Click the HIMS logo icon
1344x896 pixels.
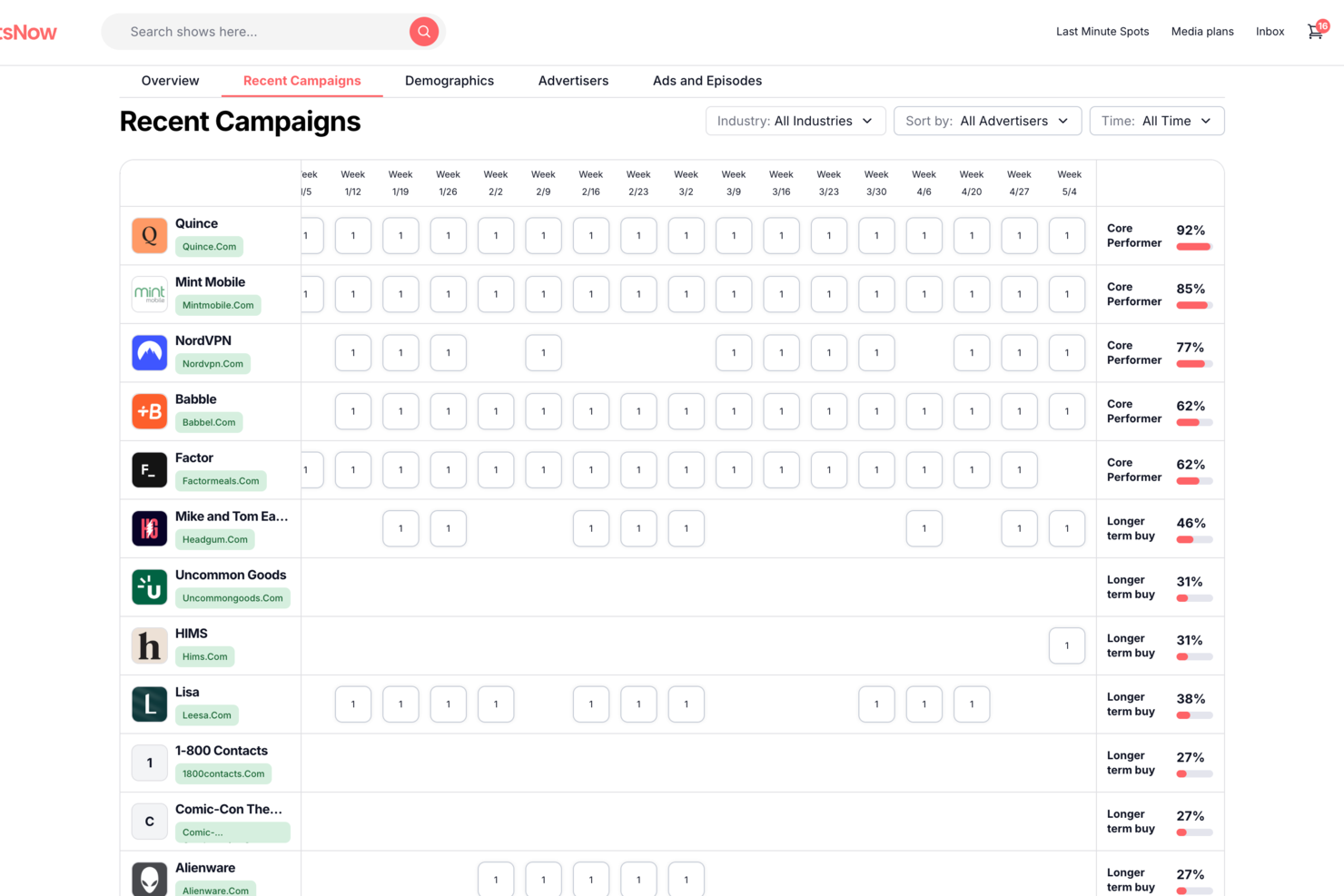150,645
